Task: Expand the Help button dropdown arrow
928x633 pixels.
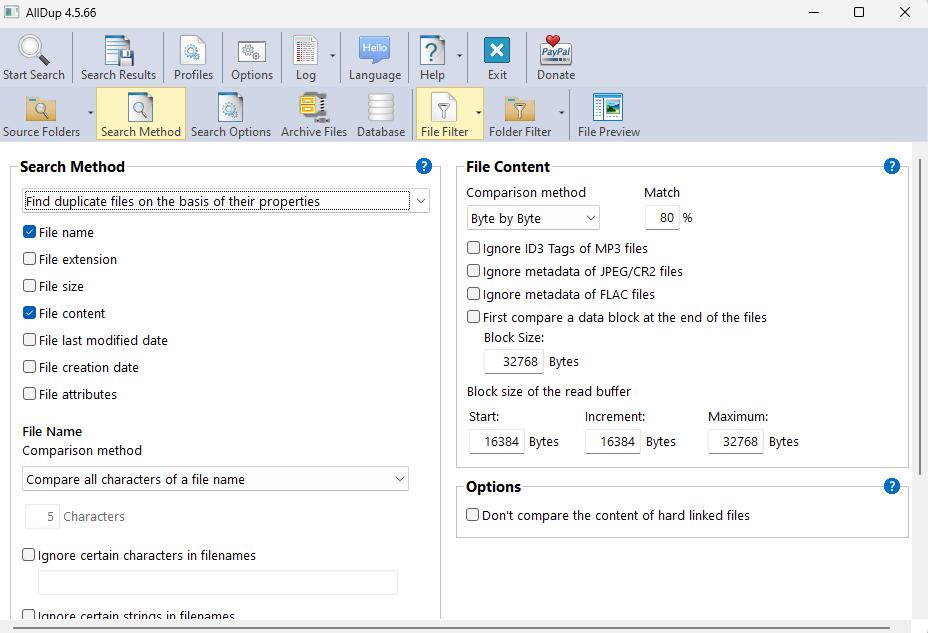Action: pos(459,56)
